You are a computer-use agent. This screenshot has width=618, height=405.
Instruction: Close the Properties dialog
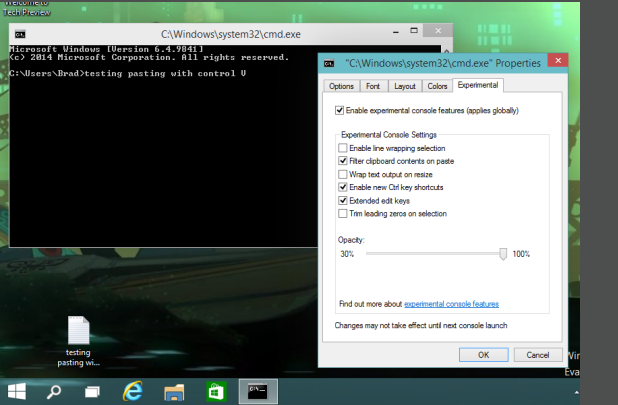[558, 60]
